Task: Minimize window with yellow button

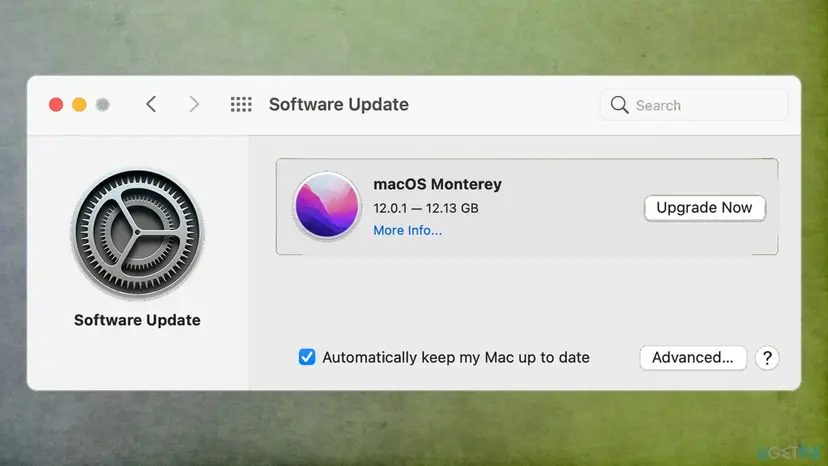Action: tap(79, 105)
